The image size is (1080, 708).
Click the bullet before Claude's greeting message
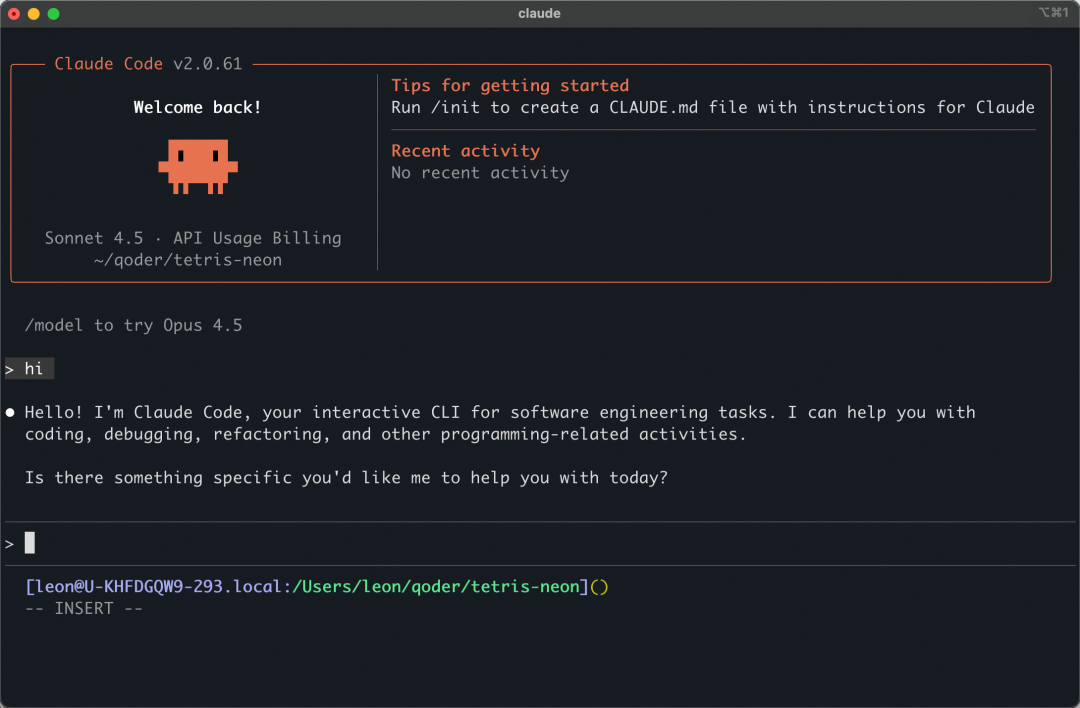click(x=10, y=411)
